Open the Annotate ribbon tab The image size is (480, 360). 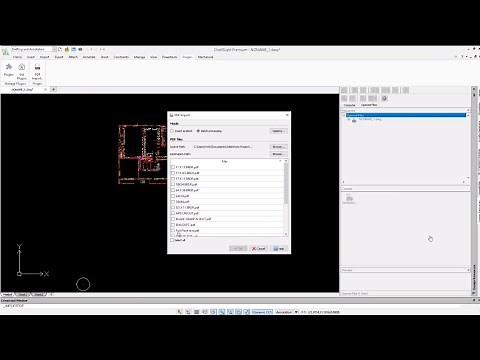(x=89, y=57)
